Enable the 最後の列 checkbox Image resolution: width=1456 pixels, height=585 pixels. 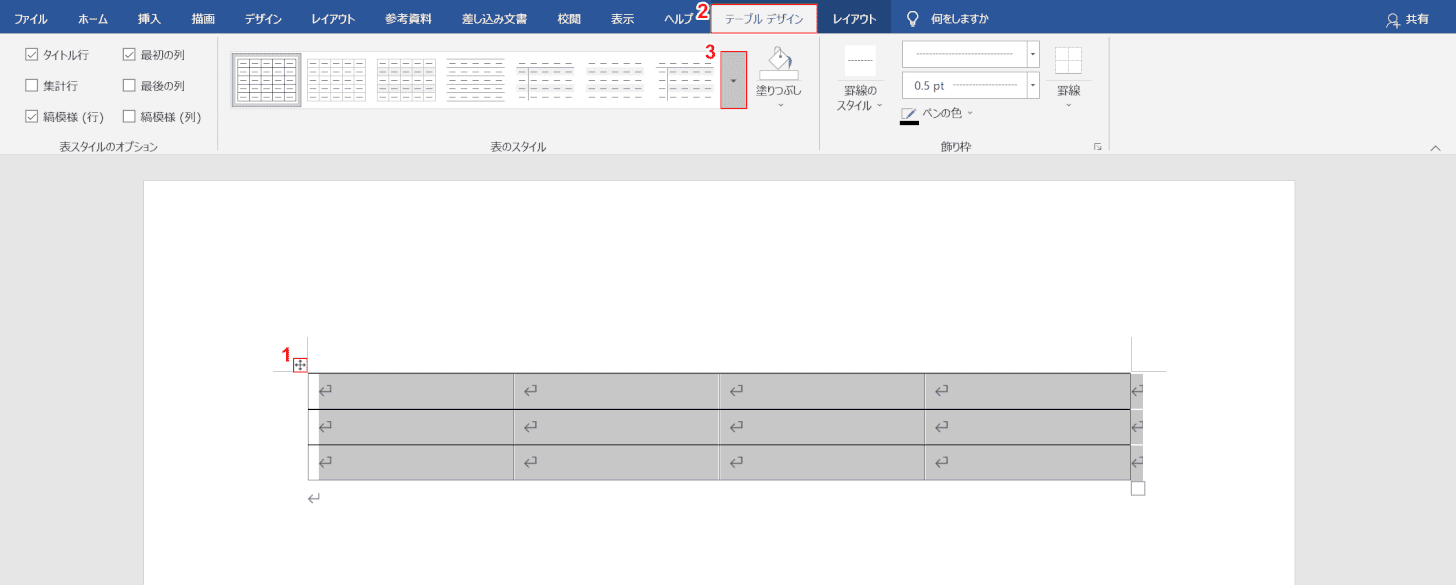(x=129, y=86)
